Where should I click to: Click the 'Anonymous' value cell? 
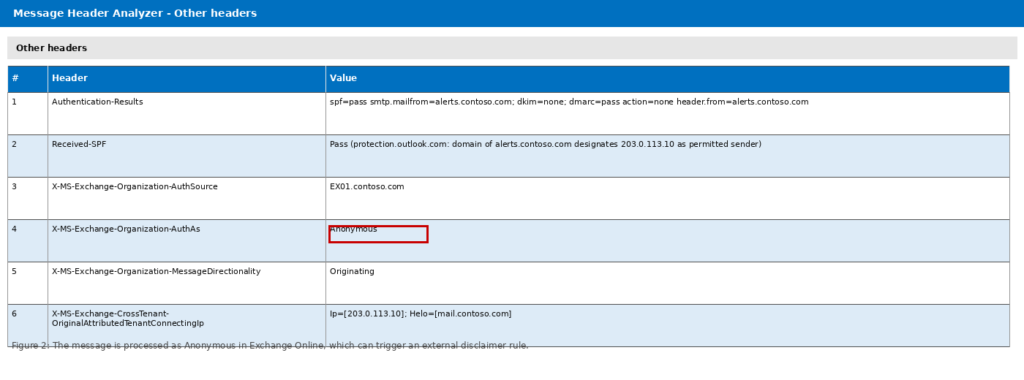tap(667, 241)
